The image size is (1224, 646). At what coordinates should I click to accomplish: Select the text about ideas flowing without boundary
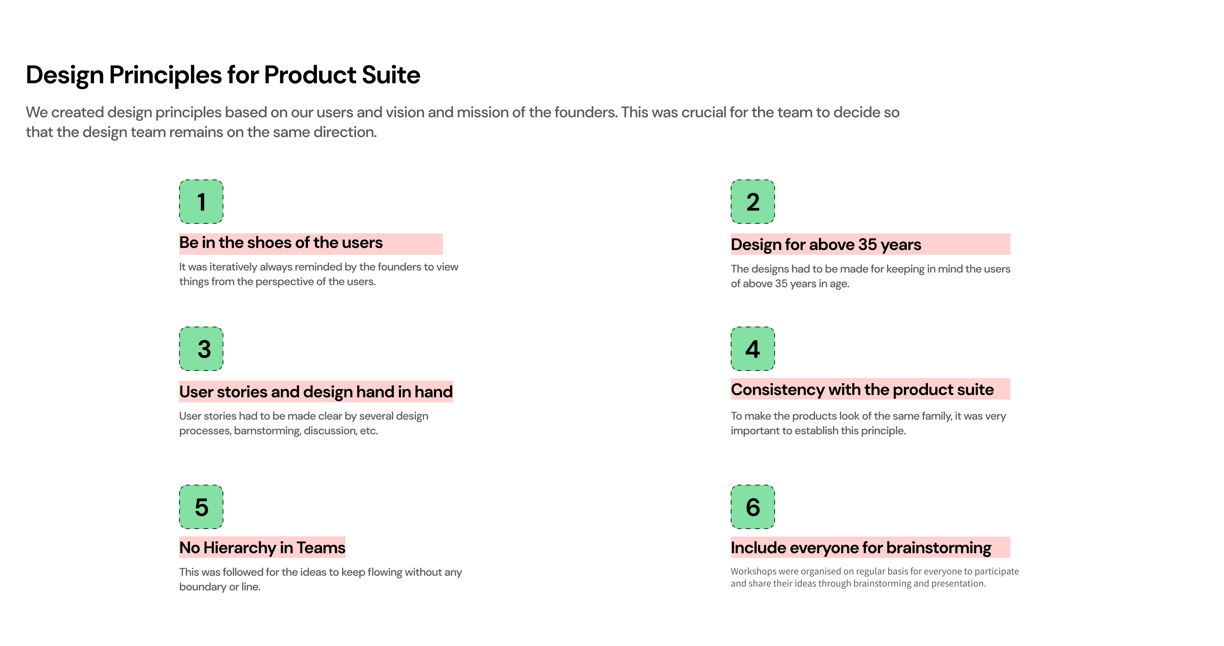point(320,579)
